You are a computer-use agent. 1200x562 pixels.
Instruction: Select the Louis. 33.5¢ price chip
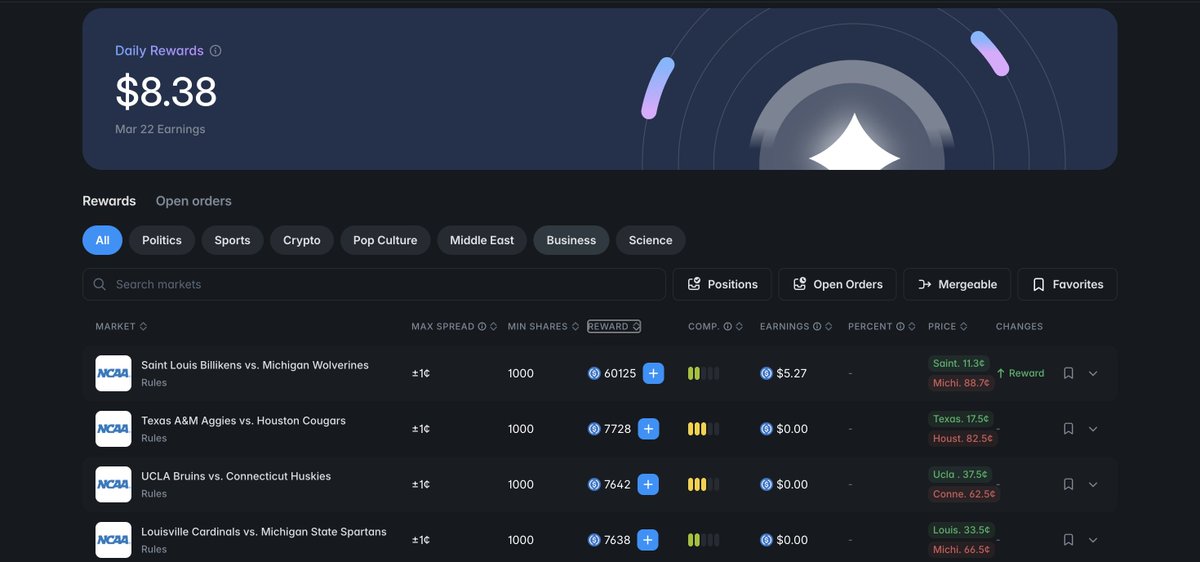(x=960, y=530)
